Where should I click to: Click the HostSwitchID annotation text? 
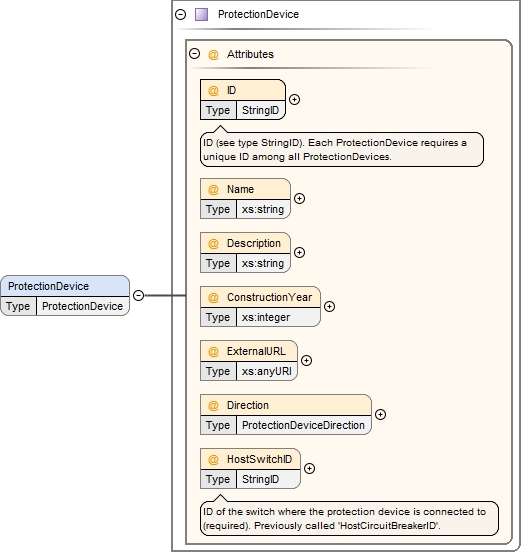344,519
